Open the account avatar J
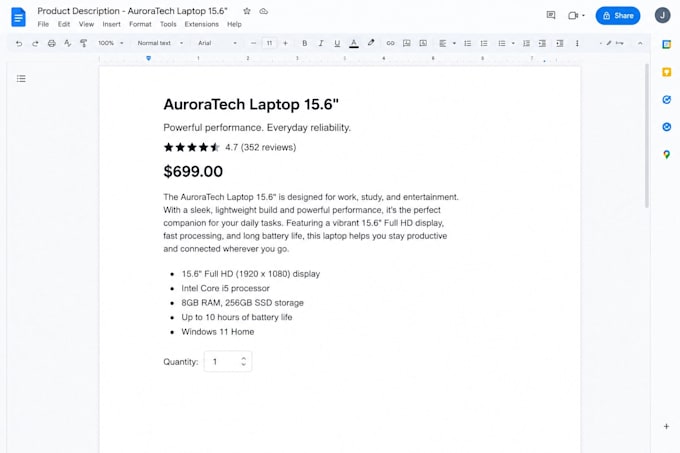This screenshot has width=680, height=453. (662, 16)
